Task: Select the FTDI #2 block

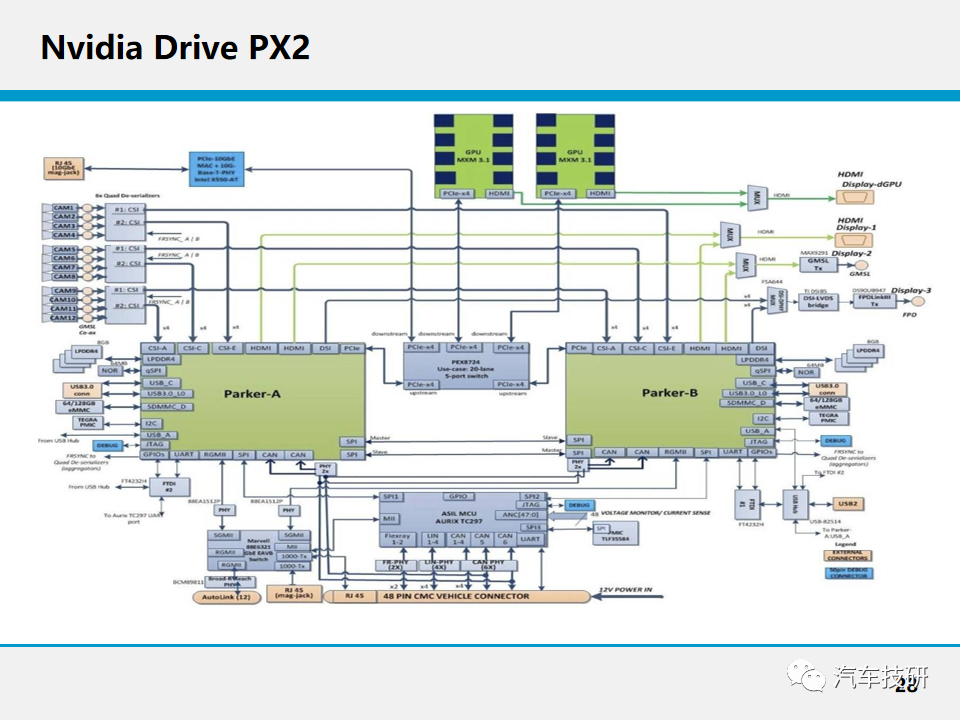Action: (169, 487)
